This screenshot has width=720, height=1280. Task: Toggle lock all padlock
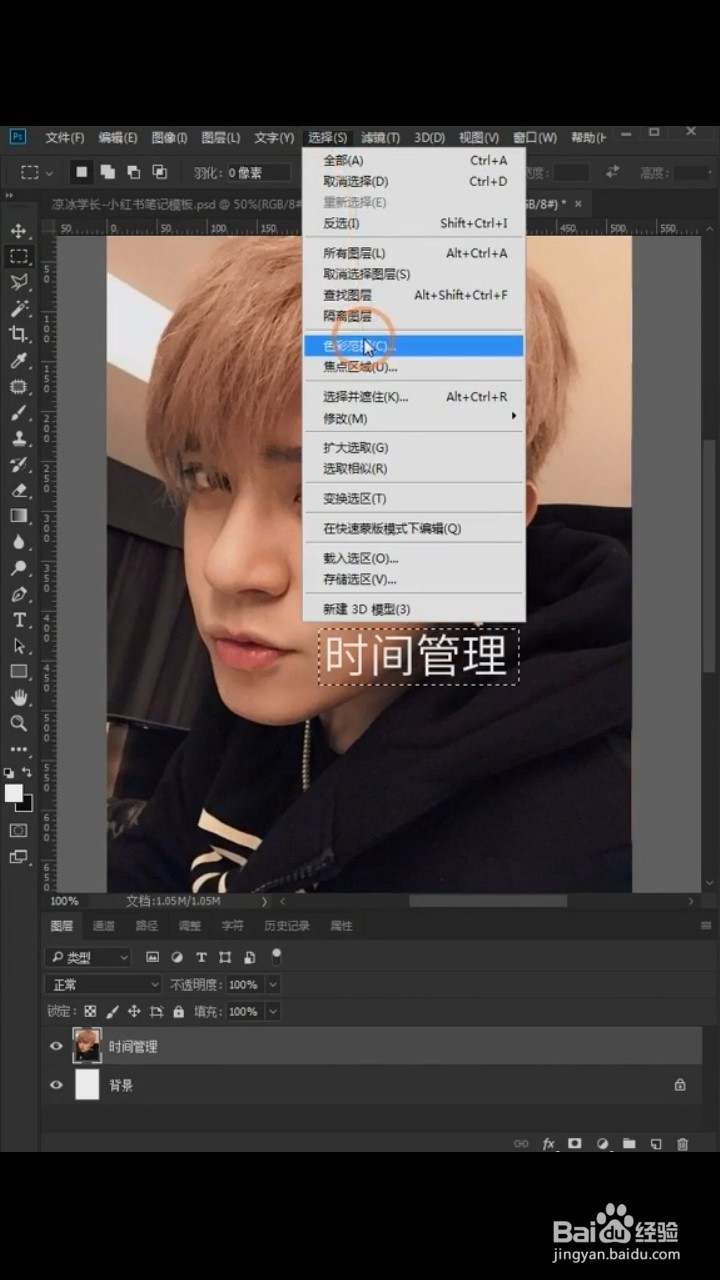tap(178, 1012)
